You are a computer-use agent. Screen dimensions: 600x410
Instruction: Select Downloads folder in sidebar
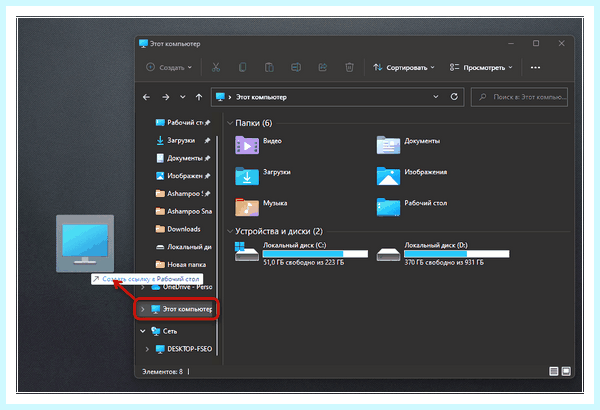(178, 229)
